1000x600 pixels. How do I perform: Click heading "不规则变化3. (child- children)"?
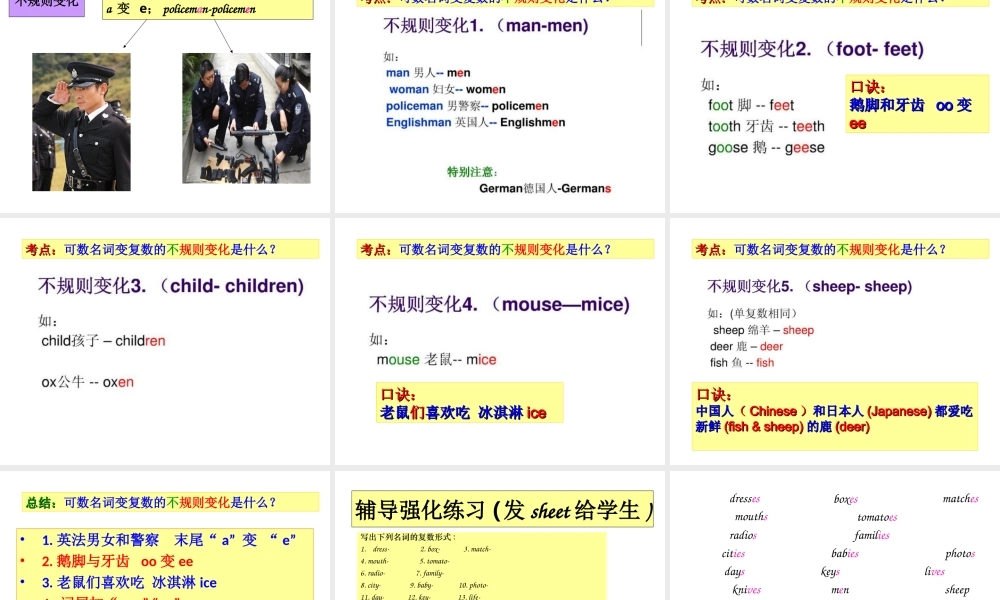(171, 286)
